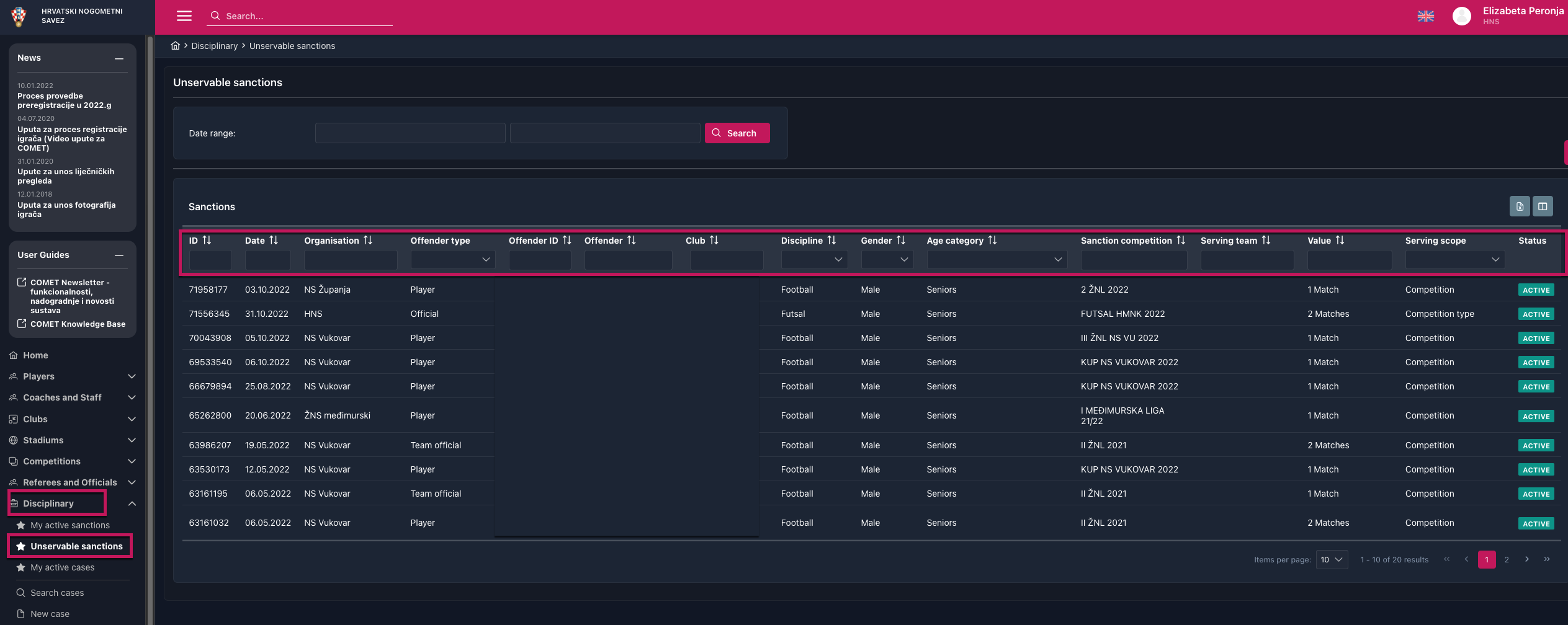Open My active sanctions in sidebar

(x=70, y=525)
